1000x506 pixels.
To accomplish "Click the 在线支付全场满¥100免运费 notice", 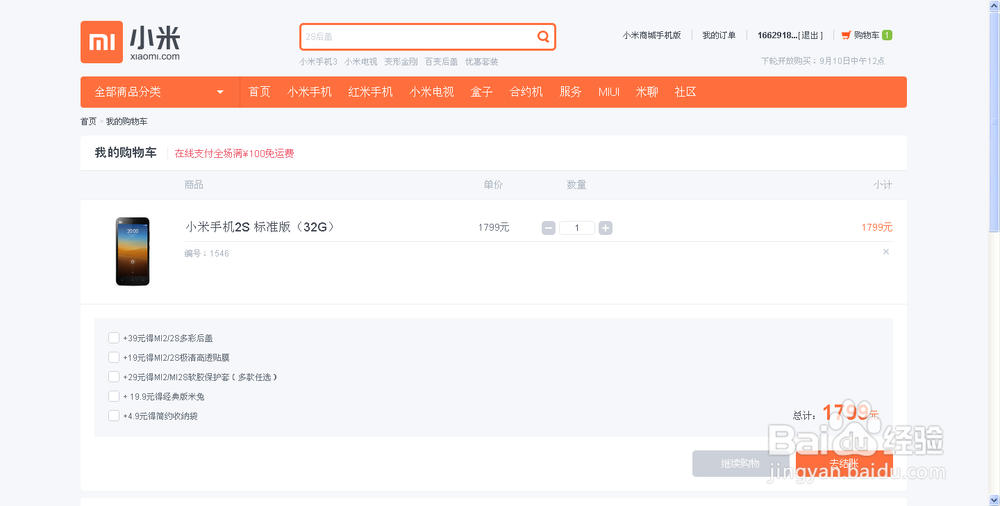I will (234, 154).
